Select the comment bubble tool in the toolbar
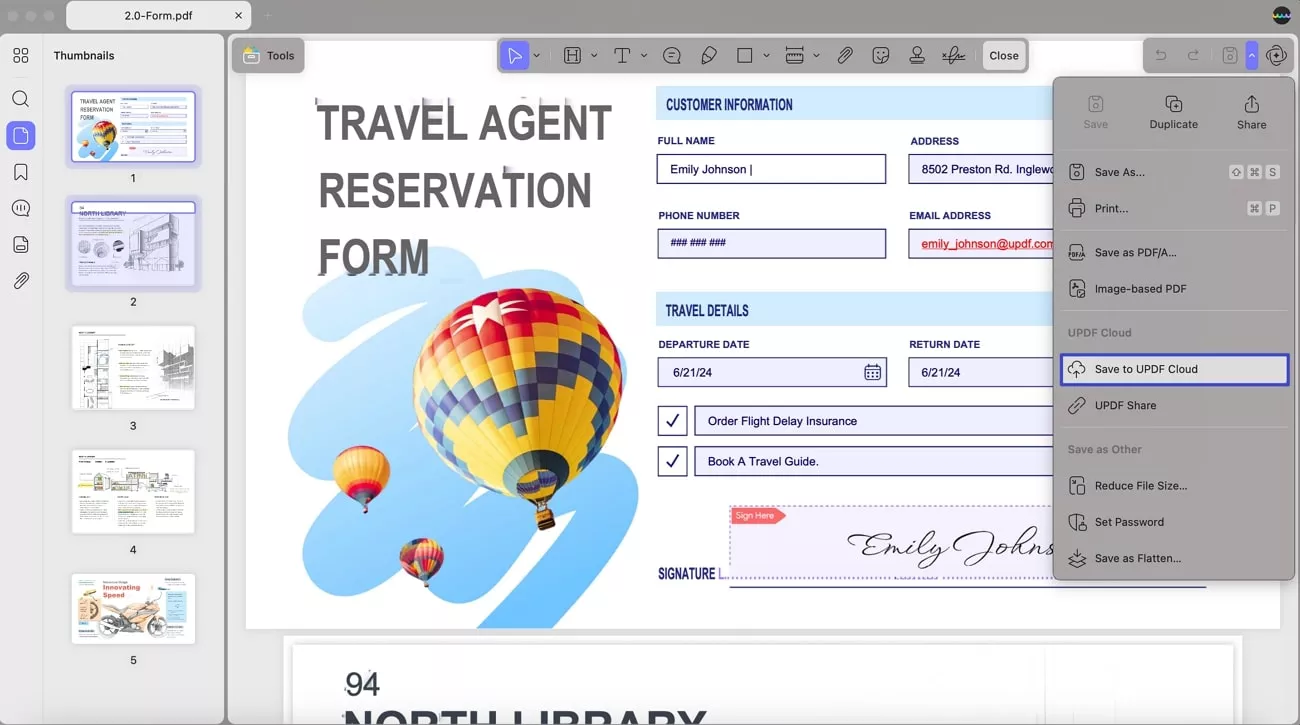Screen dimensions: 1300x725 (672, 56)
